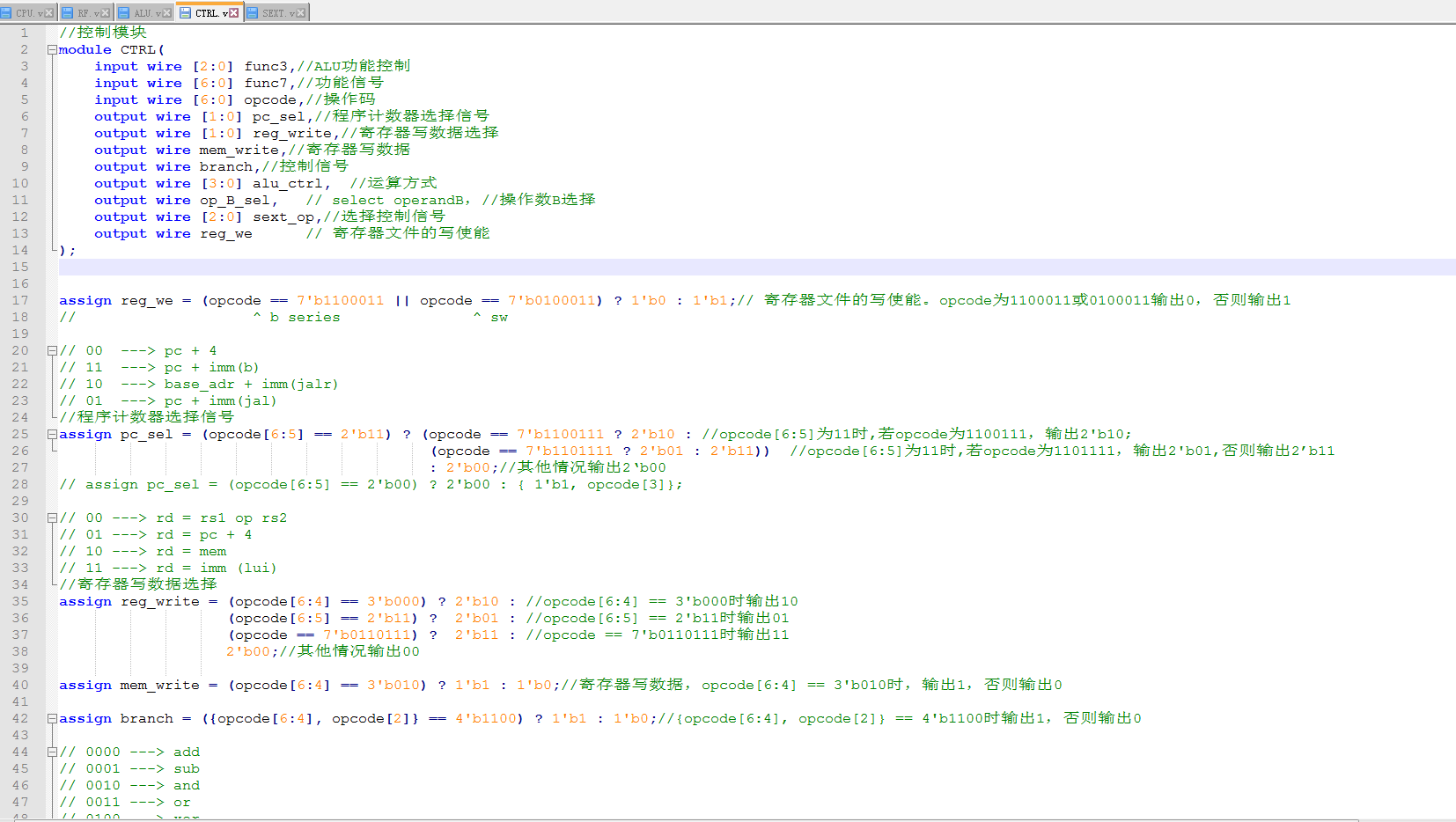This screenshot has width=1456, height=822.
Task: Click '0010 ---> and' comment line
Action: tap(129, 786)
